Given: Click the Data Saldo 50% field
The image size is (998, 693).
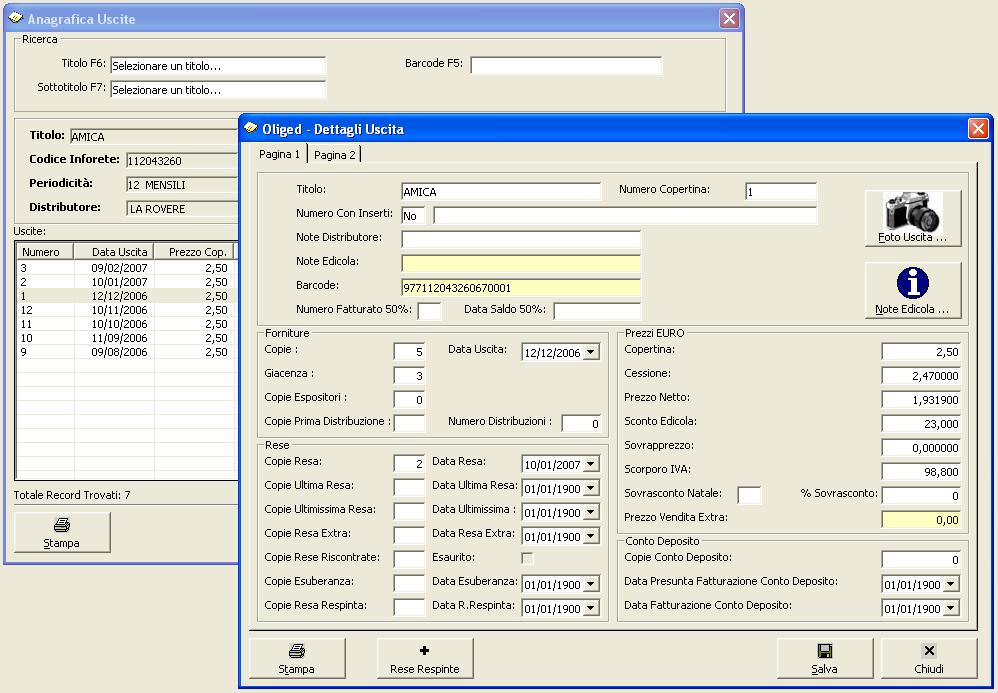Looking at the screenshot, I should (597, 311).
